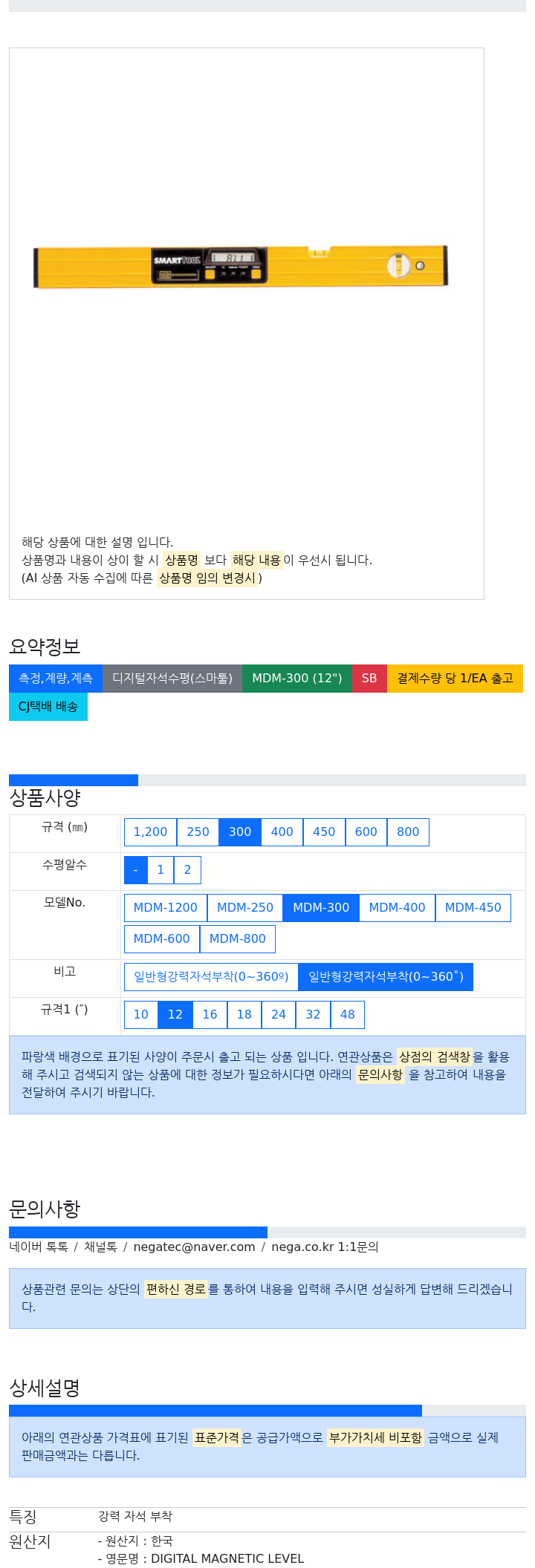Click the 측정,계량,계측 category tag
535x1568 pixels.
[56, 678]
